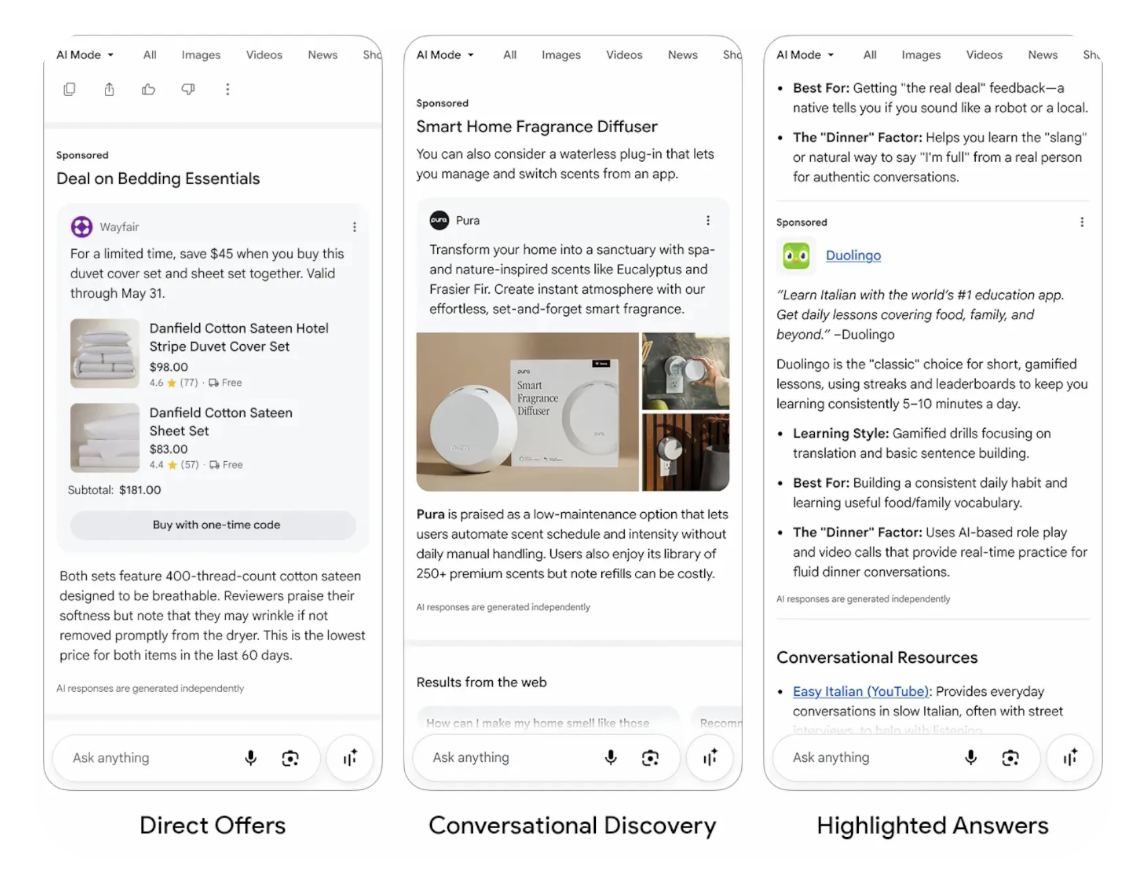Click the $83.00 price
1142x884 pixels.
click(168, 449)
